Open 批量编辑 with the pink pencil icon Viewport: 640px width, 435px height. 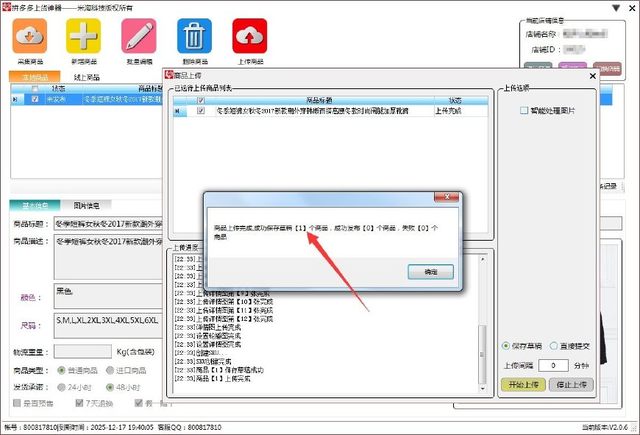138,37
